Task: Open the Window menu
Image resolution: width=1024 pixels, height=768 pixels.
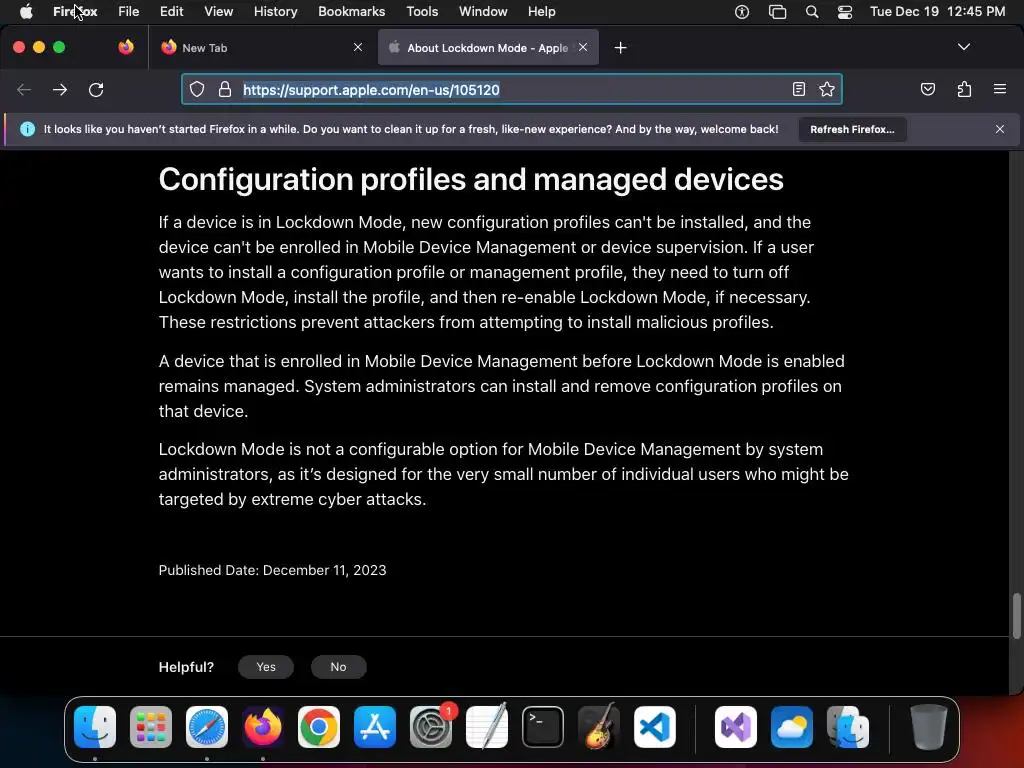Action: point(483,12)
